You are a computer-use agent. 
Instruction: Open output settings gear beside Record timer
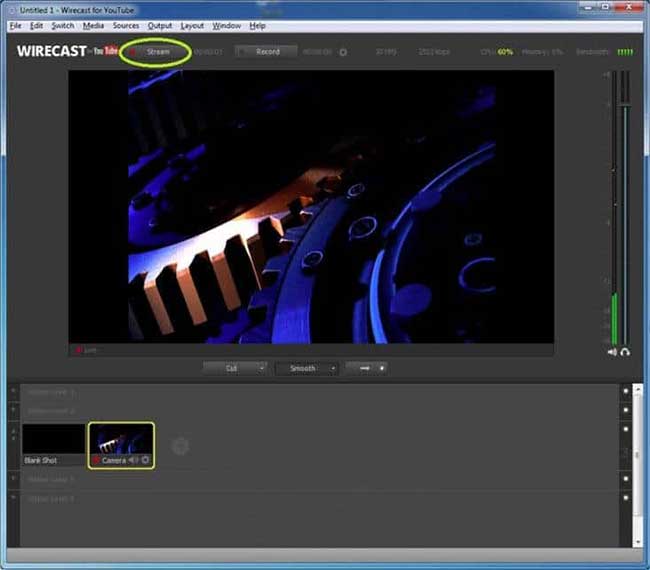pyautogui.click(x=343, y=51)
